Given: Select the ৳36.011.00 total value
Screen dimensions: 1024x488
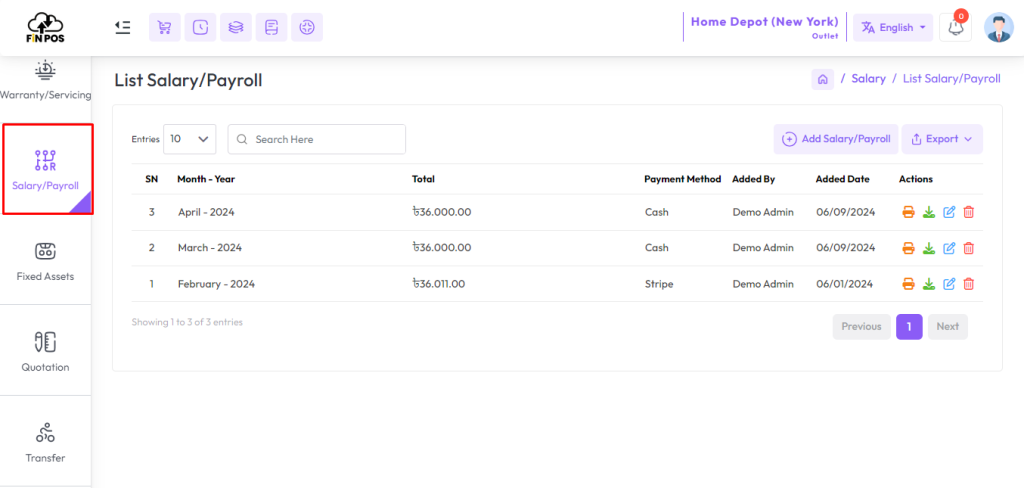Looking at the screenshot, I should click(x=438, y=284).
